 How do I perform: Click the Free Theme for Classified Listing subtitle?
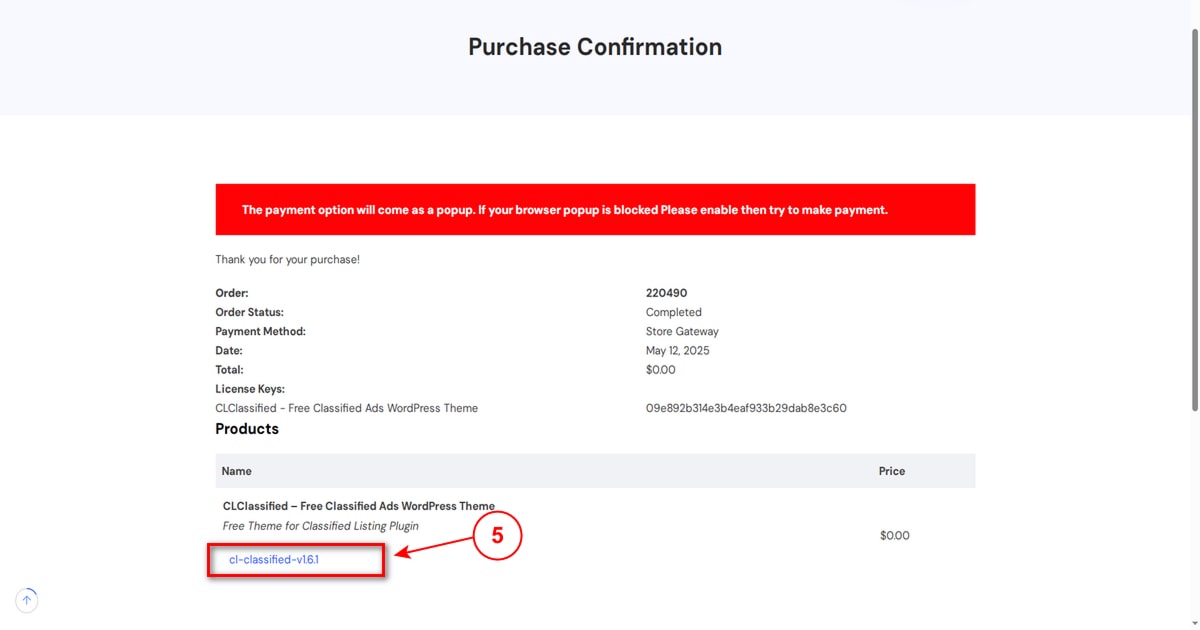(x=321, y=526)
